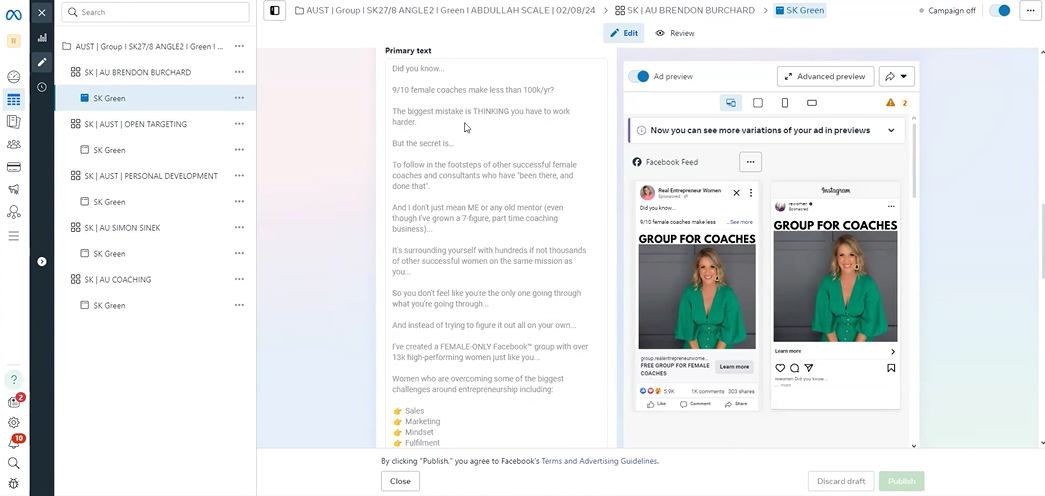Select SK | AUST | OPEN TARGETING ad set
The width and height of the screenshot is (1045, 496).
click(x=128, y=124)
